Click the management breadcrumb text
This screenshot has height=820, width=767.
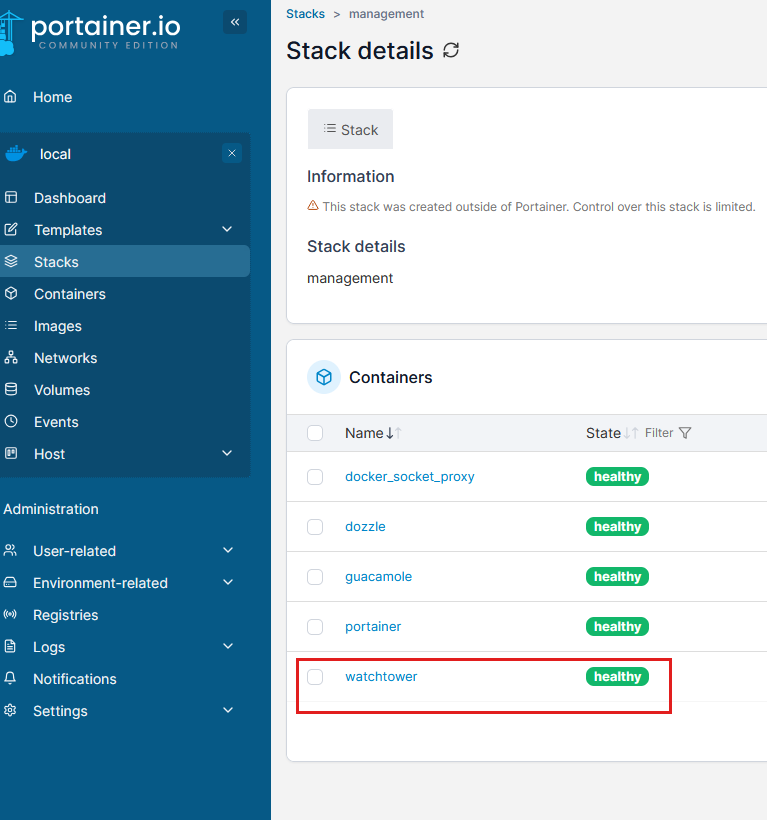[x=386, y=14]
